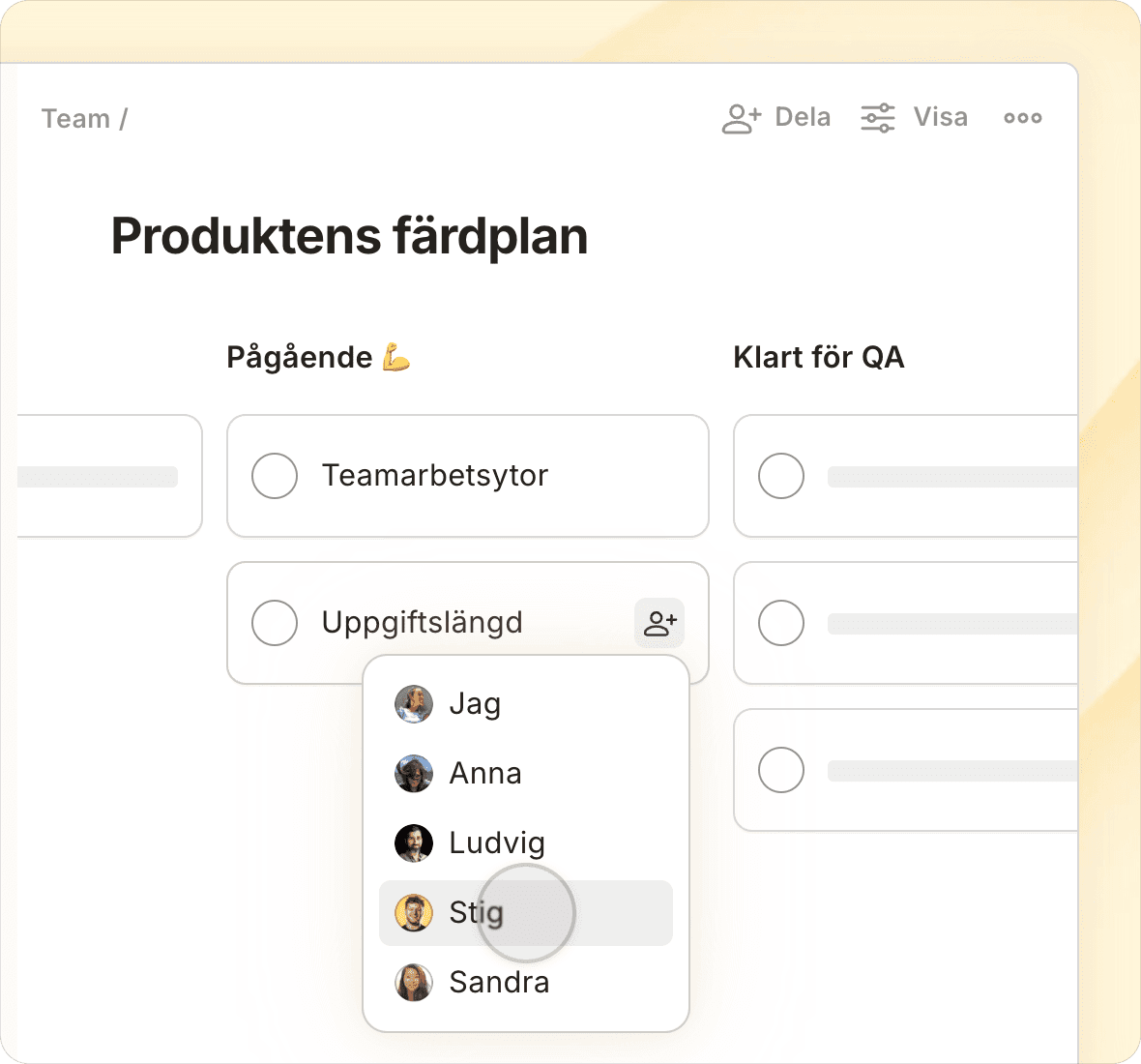Click Sandra's avatar in the assignee list
The image size is (1141, 1064).
click(x=414, y=983)
